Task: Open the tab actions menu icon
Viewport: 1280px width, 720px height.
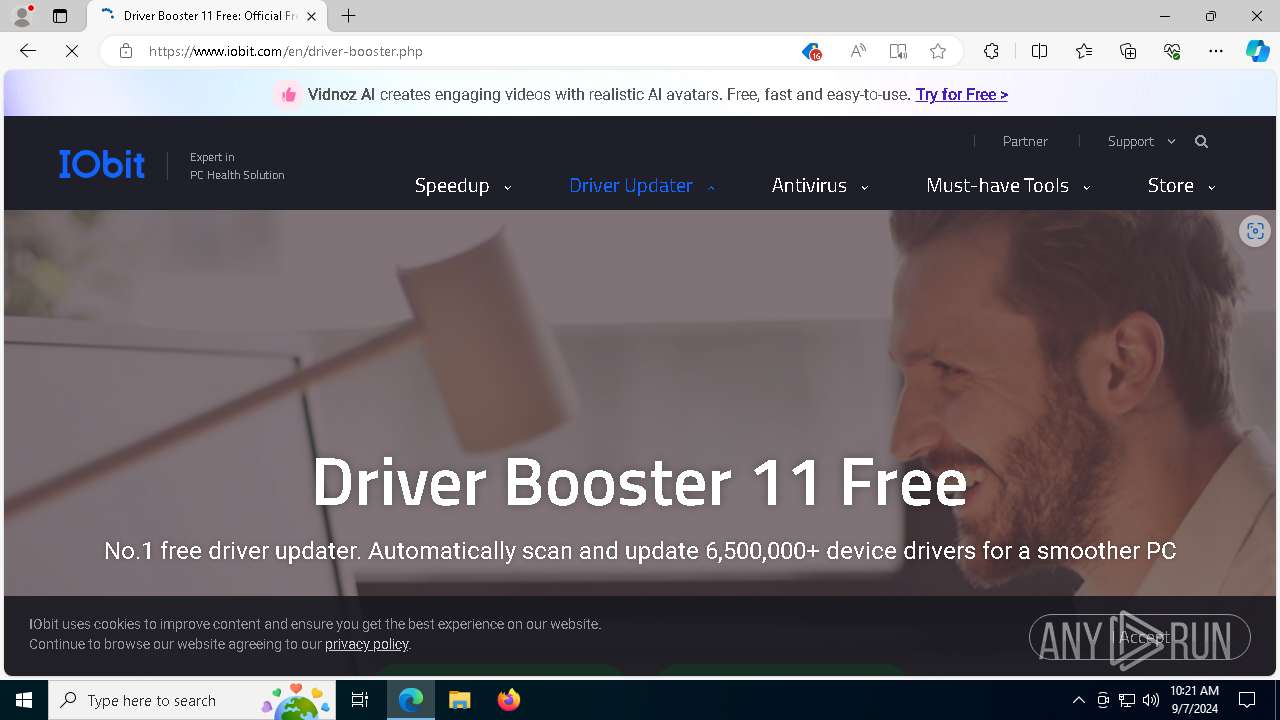Action: 60,16
